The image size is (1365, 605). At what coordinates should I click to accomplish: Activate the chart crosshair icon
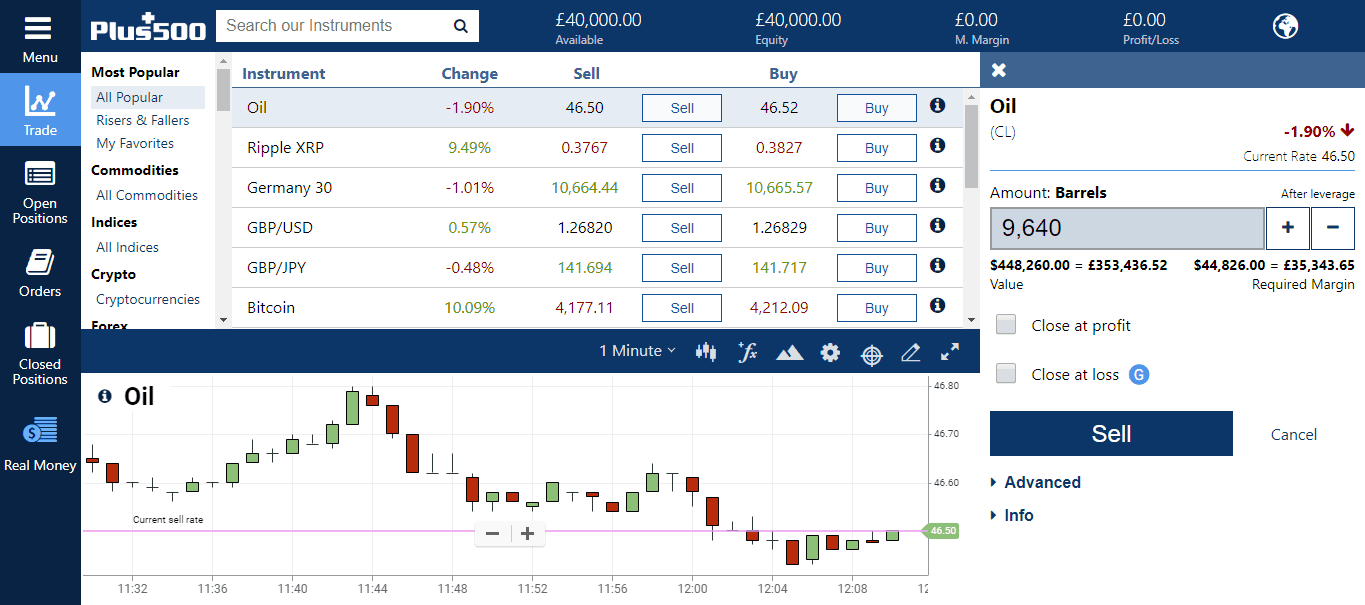[872, 354]
